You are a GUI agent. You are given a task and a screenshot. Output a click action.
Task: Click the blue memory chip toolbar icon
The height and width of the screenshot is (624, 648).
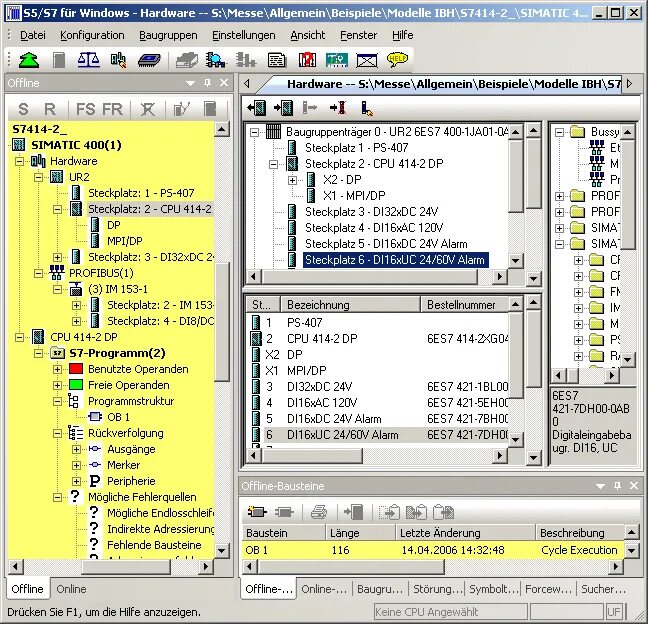(149, 60)
